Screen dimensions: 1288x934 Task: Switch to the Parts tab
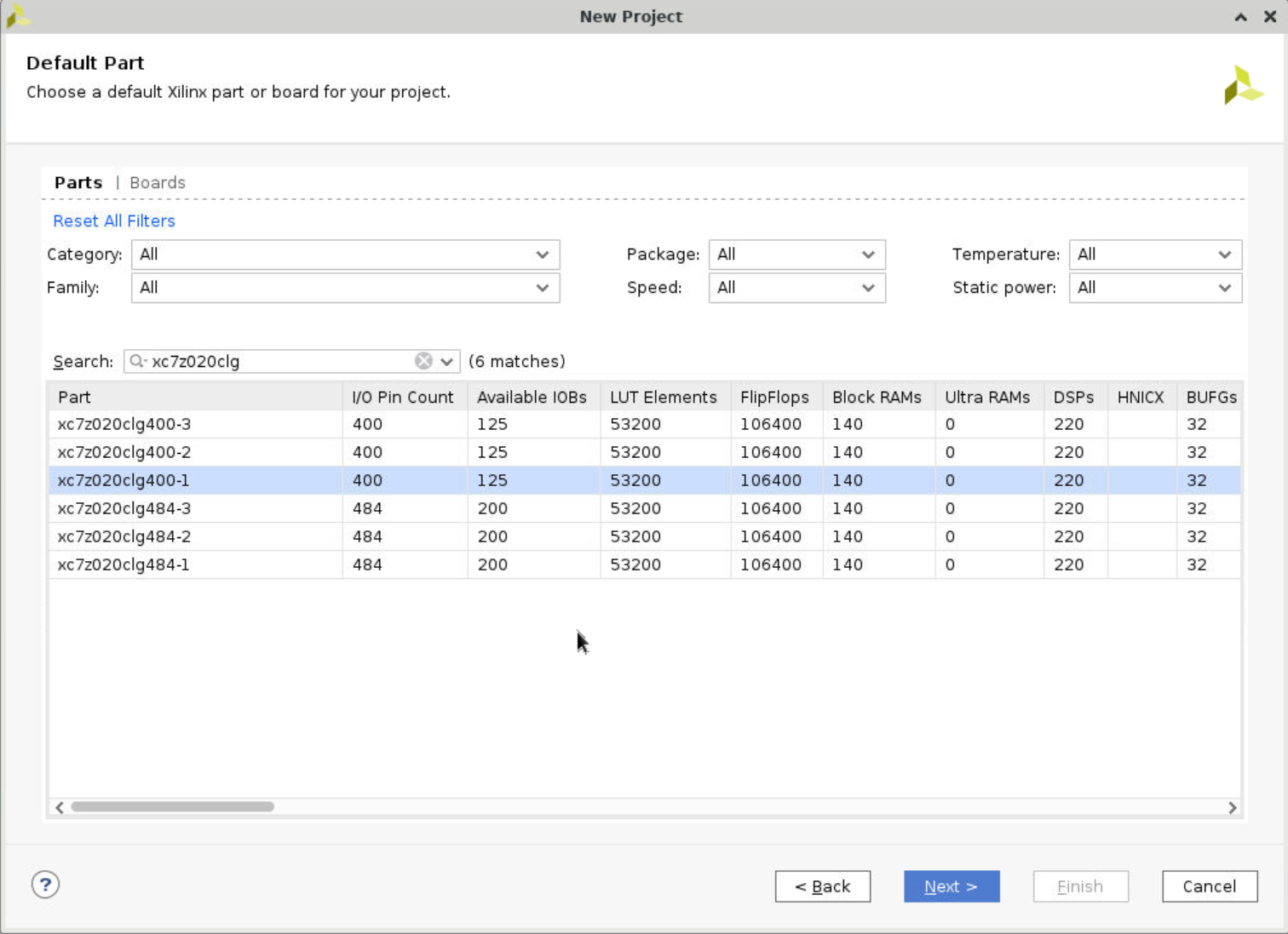78,182
